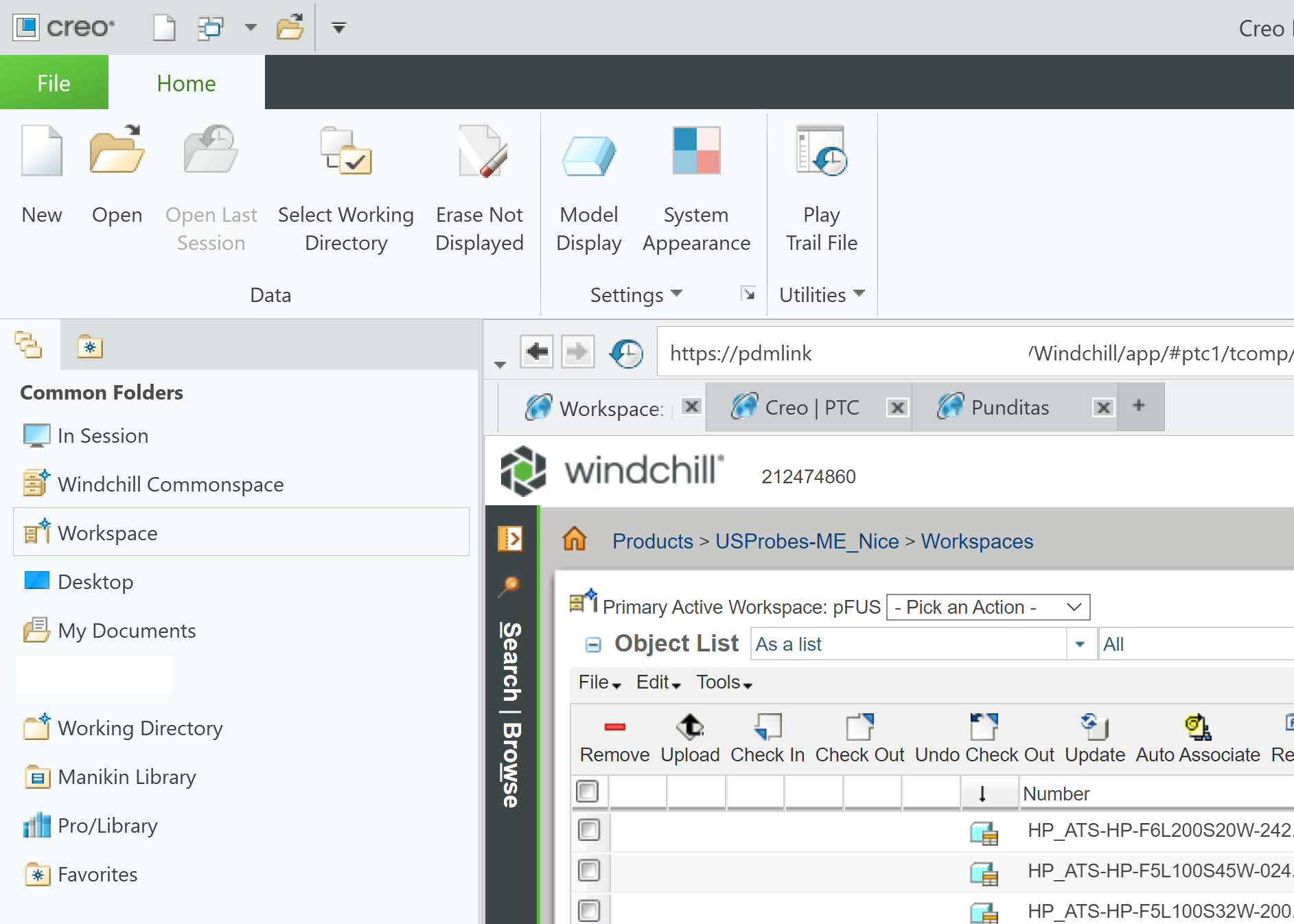Open the Tools menu in Object List
The width and height of the screenshot is (1294, 924).
pos(721,682)
